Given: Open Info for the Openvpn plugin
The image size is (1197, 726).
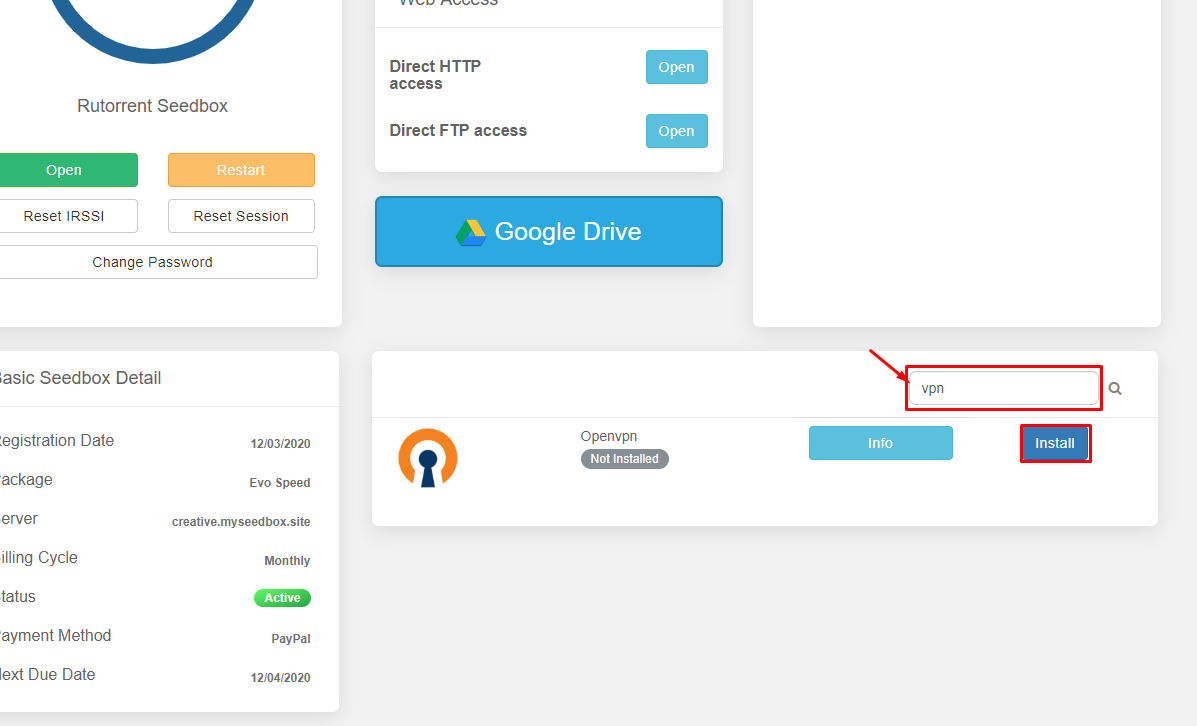Looking at the screenshot, I should tap(880, 442).
